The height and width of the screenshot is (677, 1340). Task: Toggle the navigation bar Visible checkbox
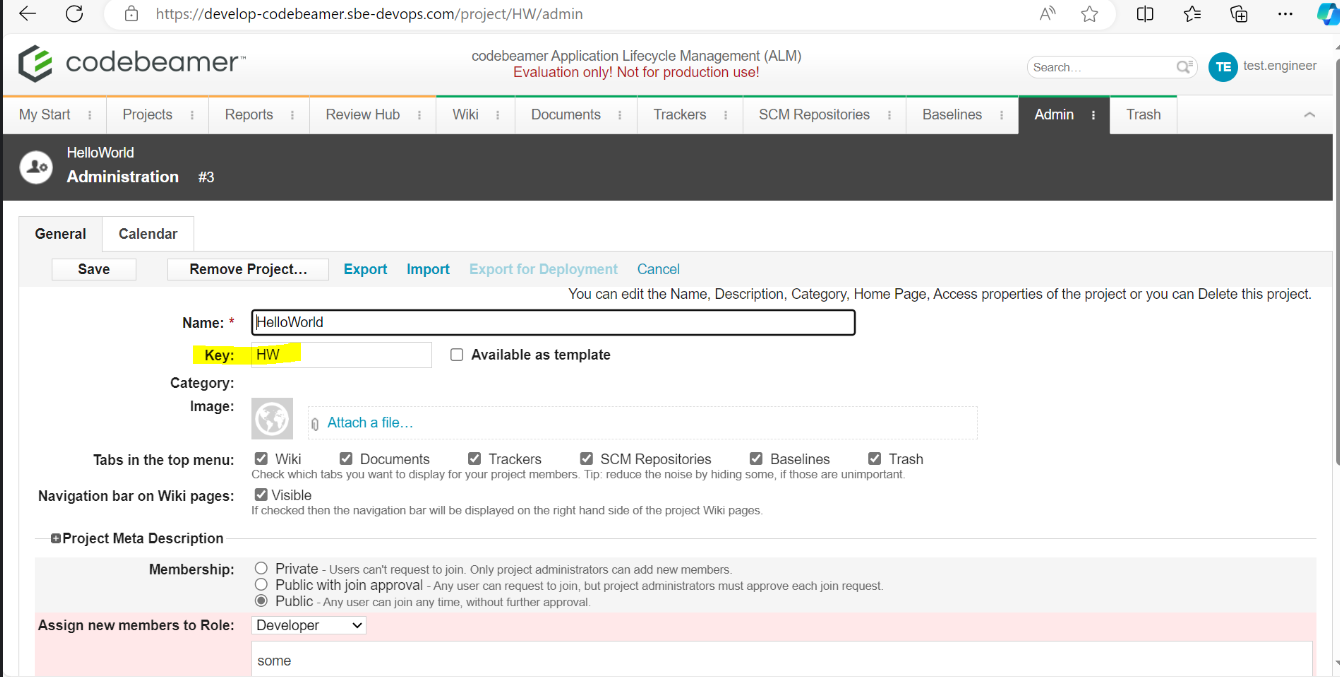pos(261,495)
